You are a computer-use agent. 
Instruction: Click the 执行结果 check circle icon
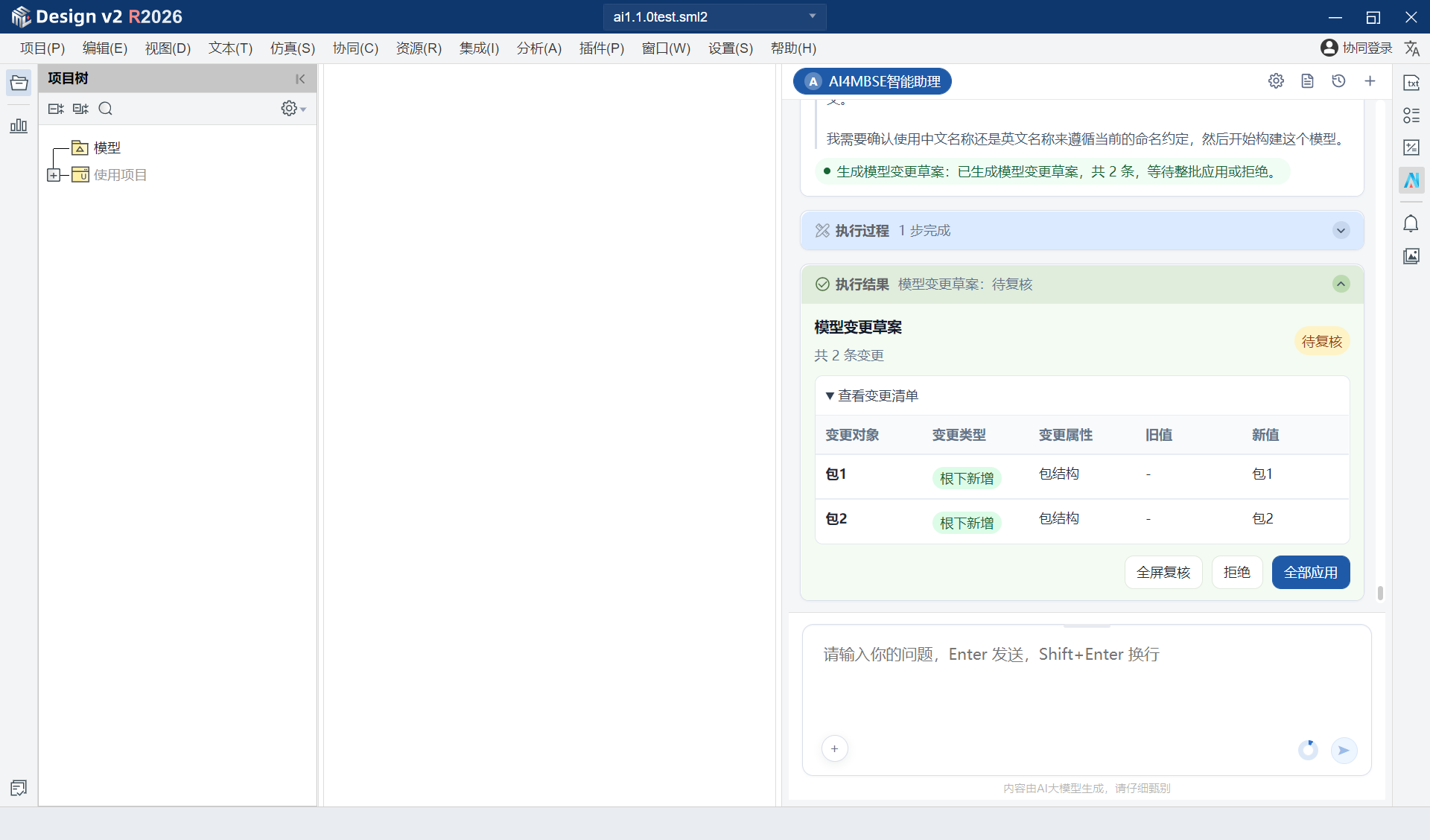point(822,284)
